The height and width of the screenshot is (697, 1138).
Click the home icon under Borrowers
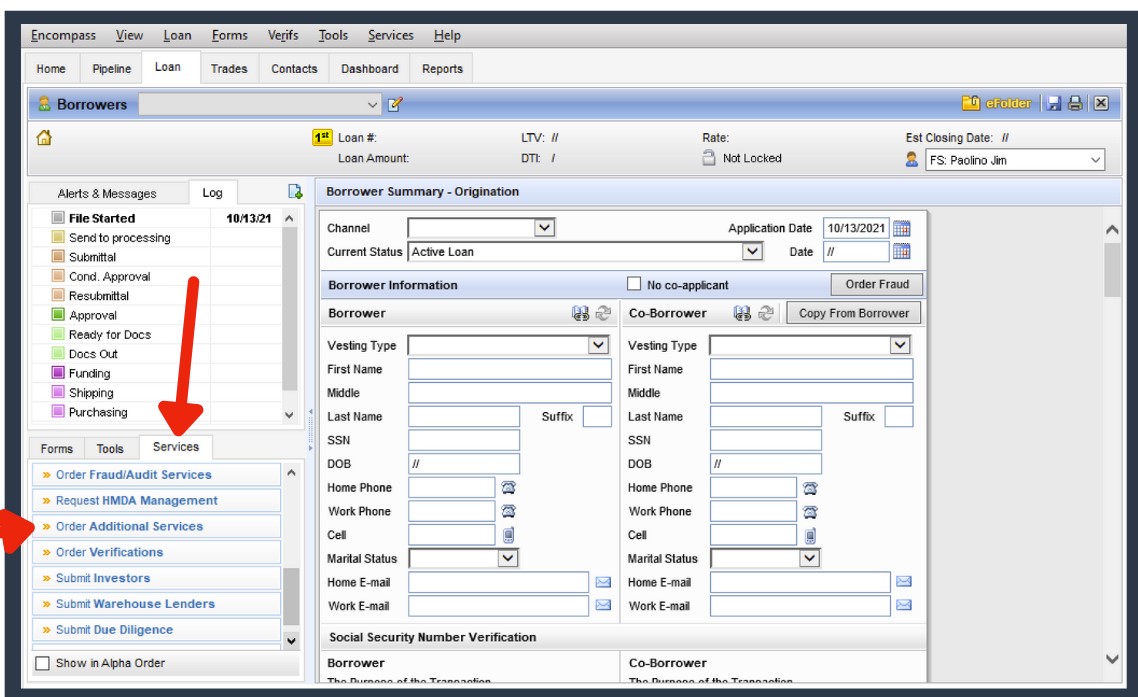click(x=44, y=137)
